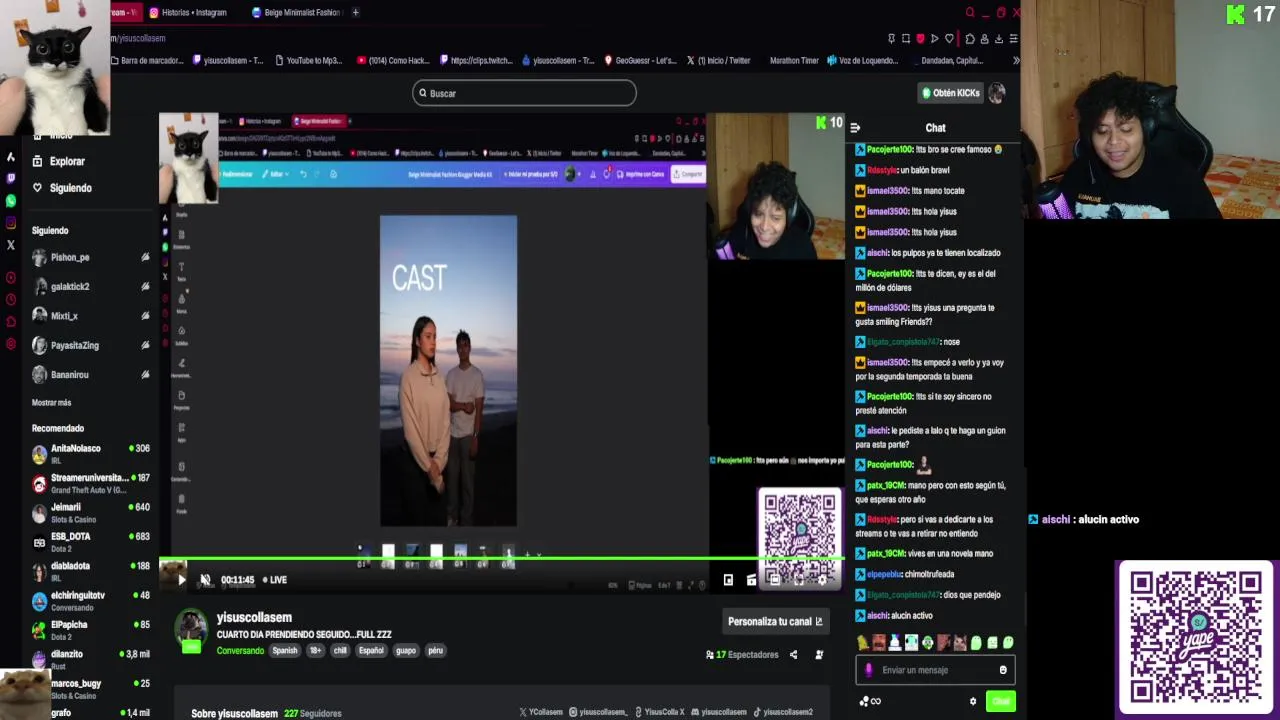Click the Buscar search field
This screenshot has width=1280, height=720.
(x=524, y=93)
